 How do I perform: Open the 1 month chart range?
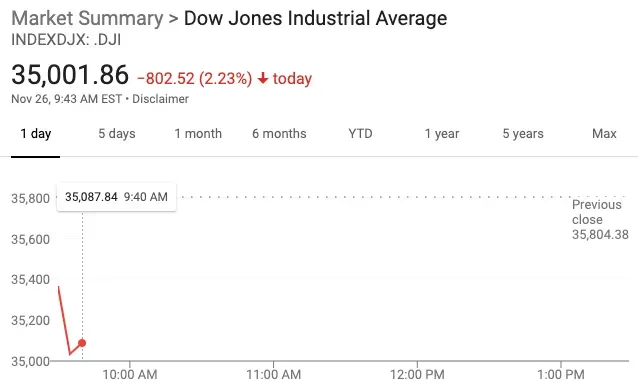pyautogui.click(x=198, y=133)
